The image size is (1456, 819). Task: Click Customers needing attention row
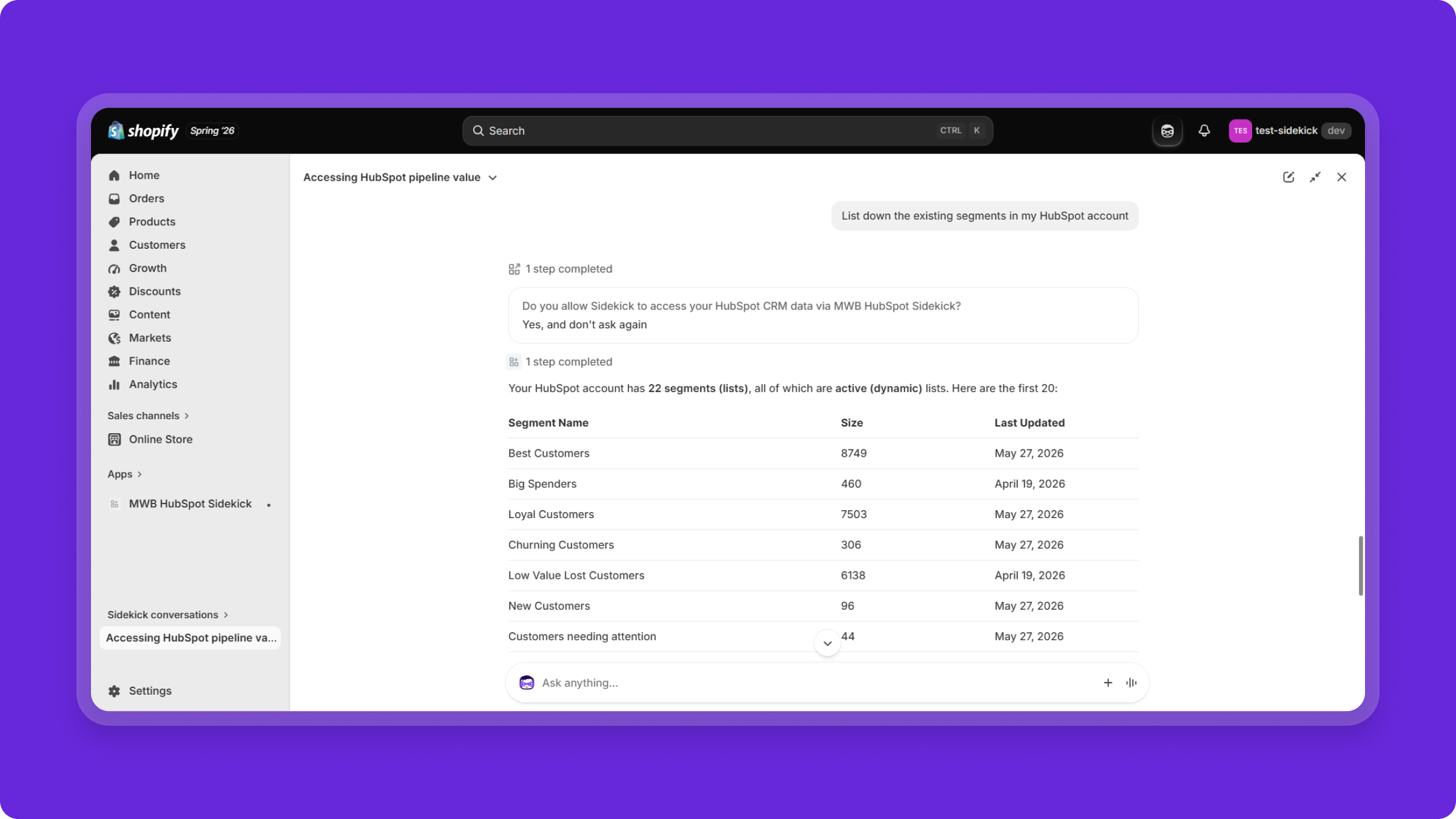point(823,636)
